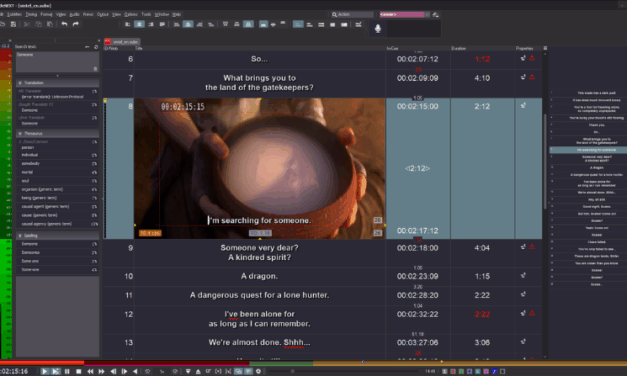Screen dimensions: 627x376
Task: Click the vertical scrollbar of subtitle list
Action: coord(545,162)
